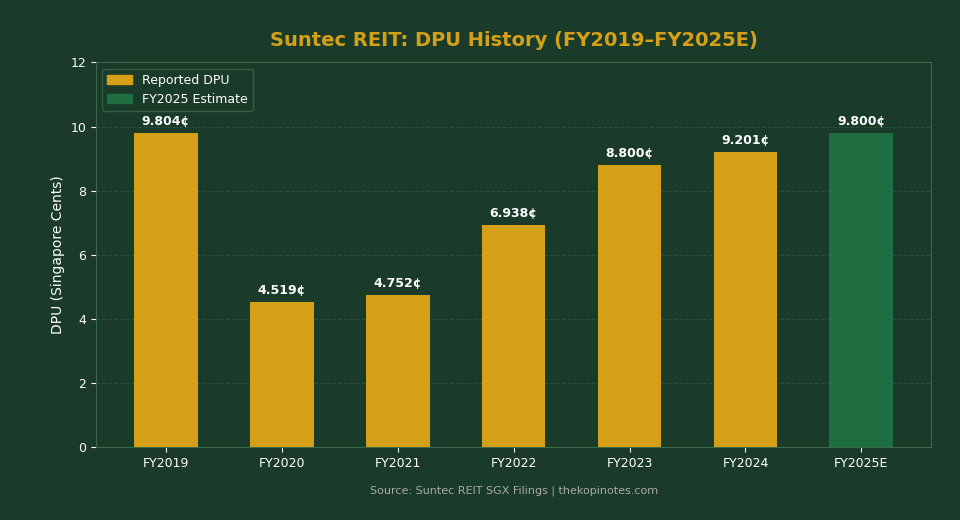Screen dimensions: 960x520
Task: Click the FY2023 x-axis label
Action: tap(629, 463)
